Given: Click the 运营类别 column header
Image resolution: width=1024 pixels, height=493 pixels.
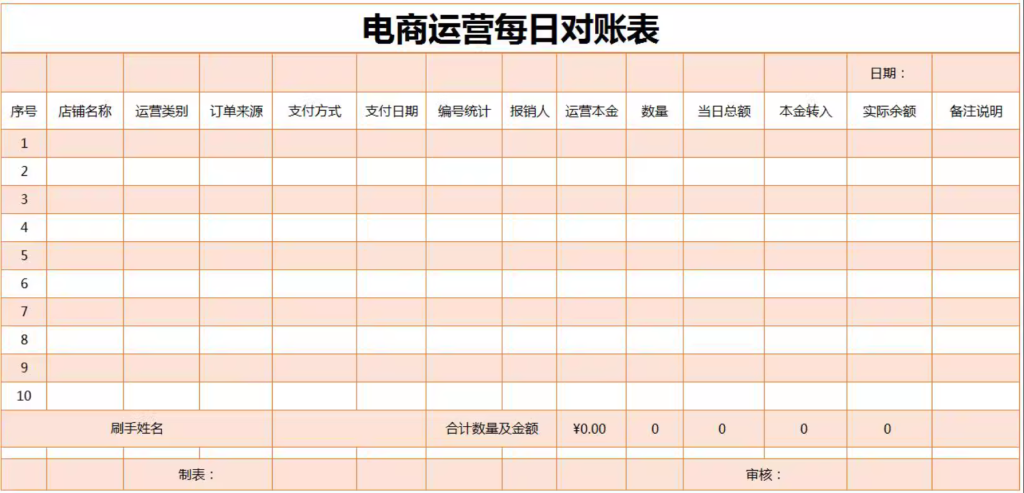Looking at the screenshot, I should click(x=161, y=112).
